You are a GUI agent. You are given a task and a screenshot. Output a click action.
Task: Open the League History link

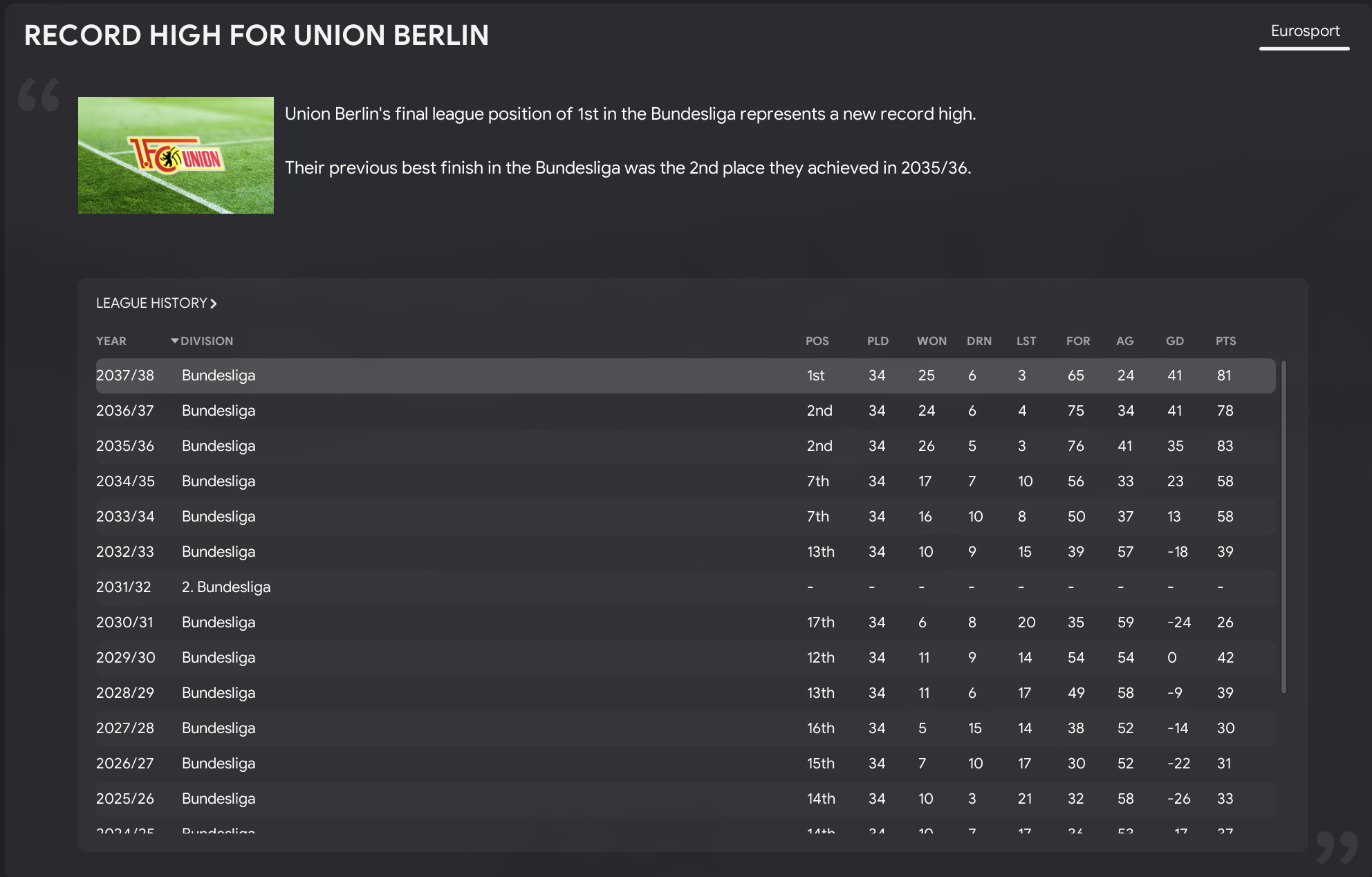click(x=151, y=303)
